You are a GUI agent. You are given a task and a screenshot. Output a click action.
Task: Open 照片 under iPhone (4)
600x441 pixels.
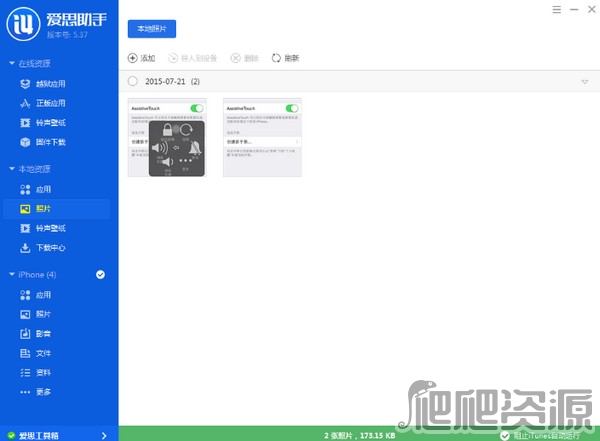36,314
